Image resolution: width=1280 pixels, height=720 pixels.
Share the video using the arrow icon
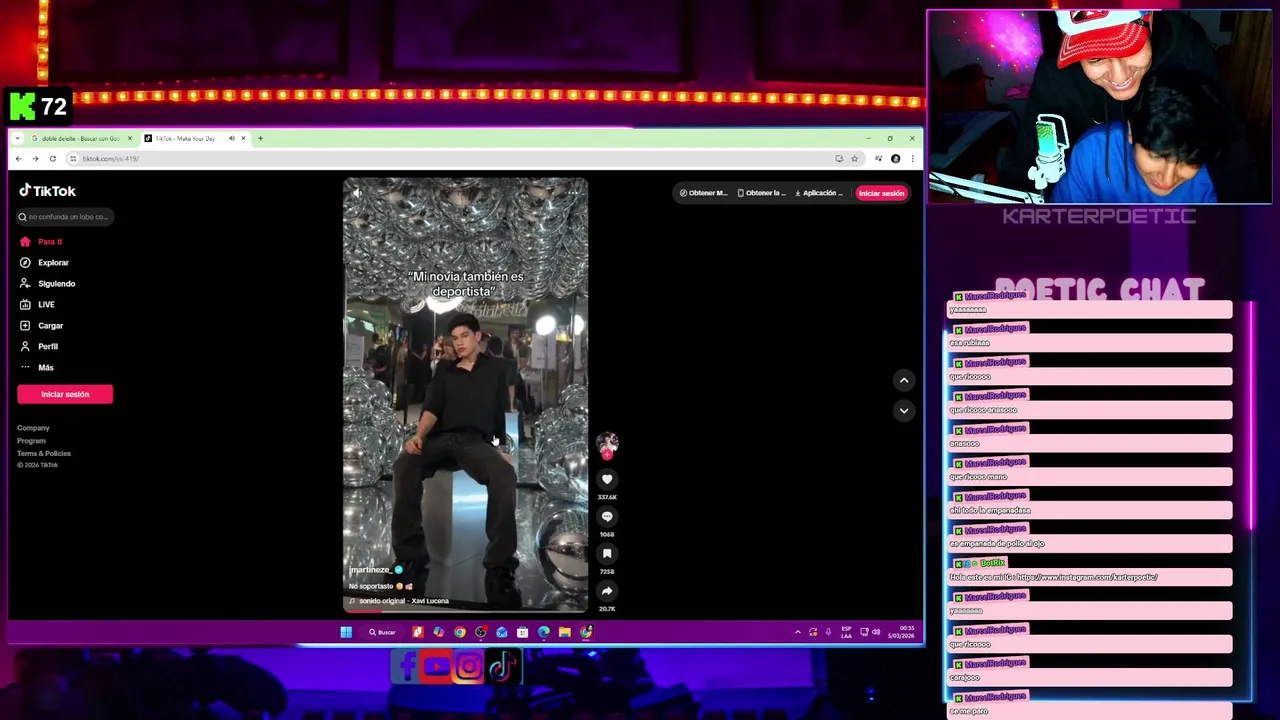point(607,591)
